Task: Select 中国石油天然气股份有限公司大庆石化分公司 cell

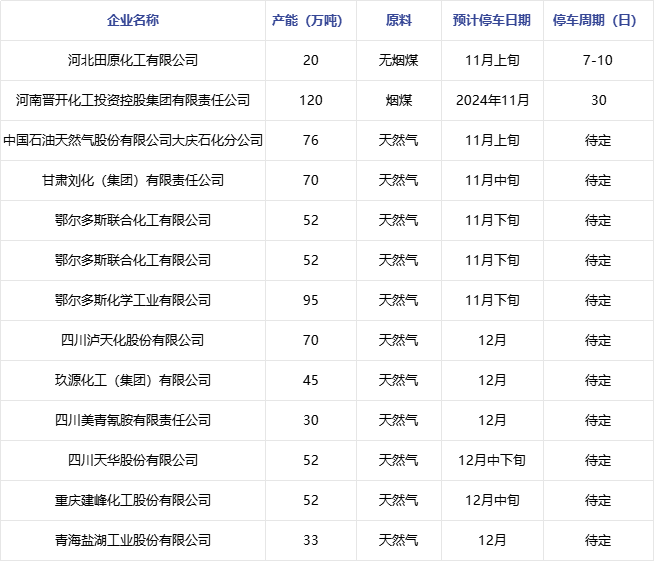Action: (133, 140)
